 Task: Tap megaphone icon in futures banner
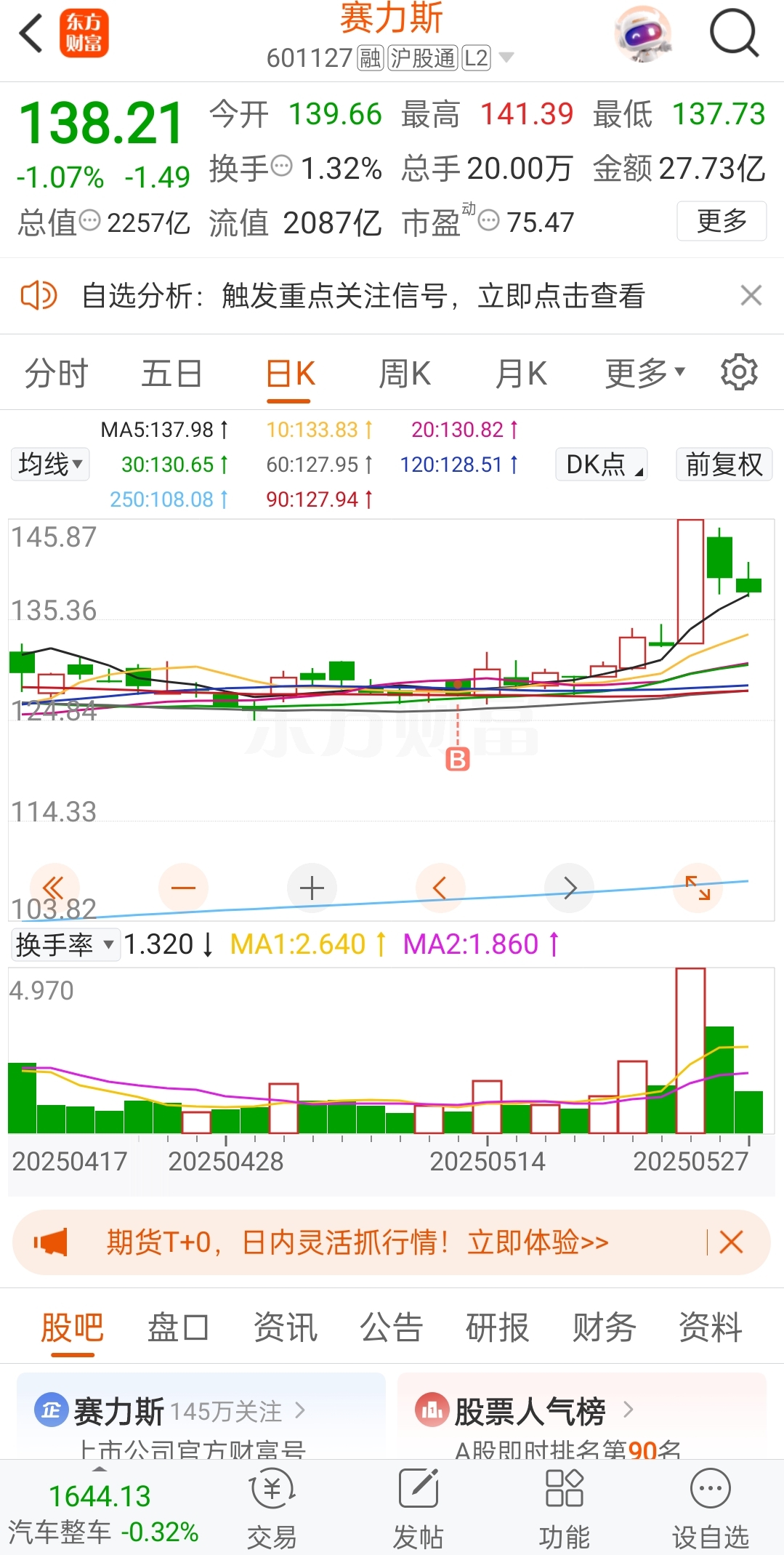(50, 1242)
